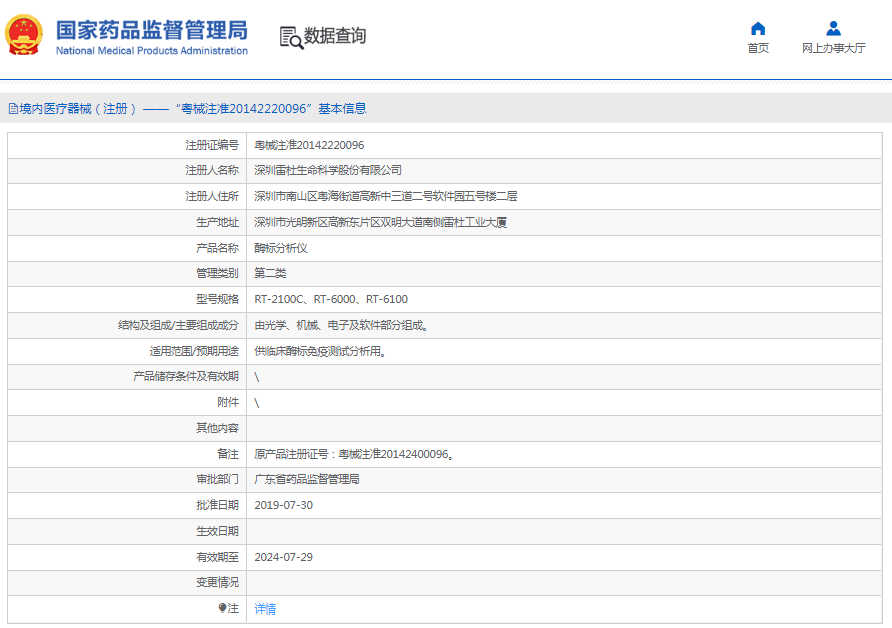Select the registrant address starting 深圳市南山区
This screenshot has width=892, height=628.
(386, 196)
